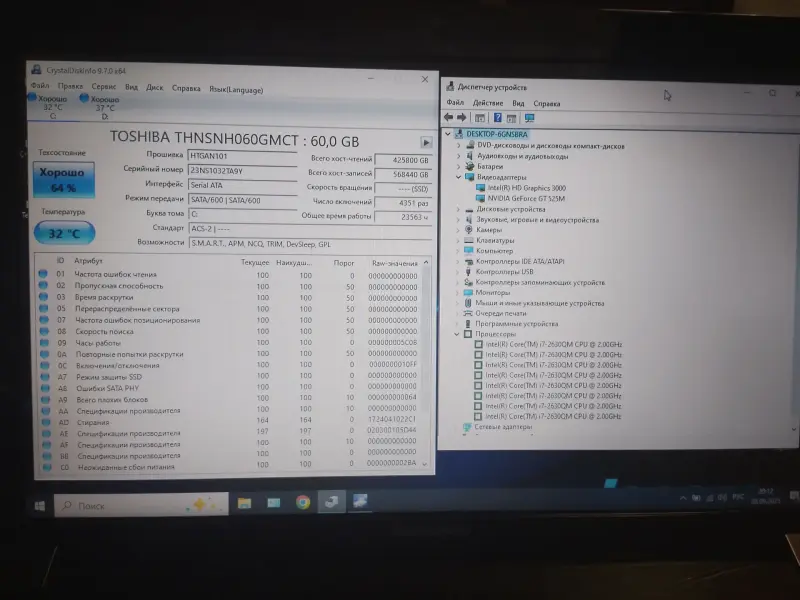The image size is (800, 600).
Task: Click NVIDIA GeForce GT 525M adapter icon
Action: [480, 198]
